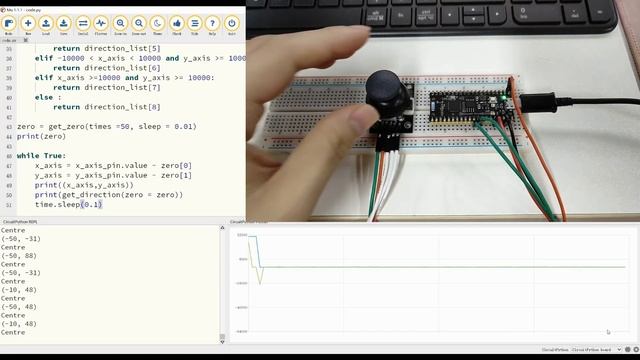640x360 pixels.
Task: Click the REPL scrollbar up arrow
Action: [x=222, y=228]
